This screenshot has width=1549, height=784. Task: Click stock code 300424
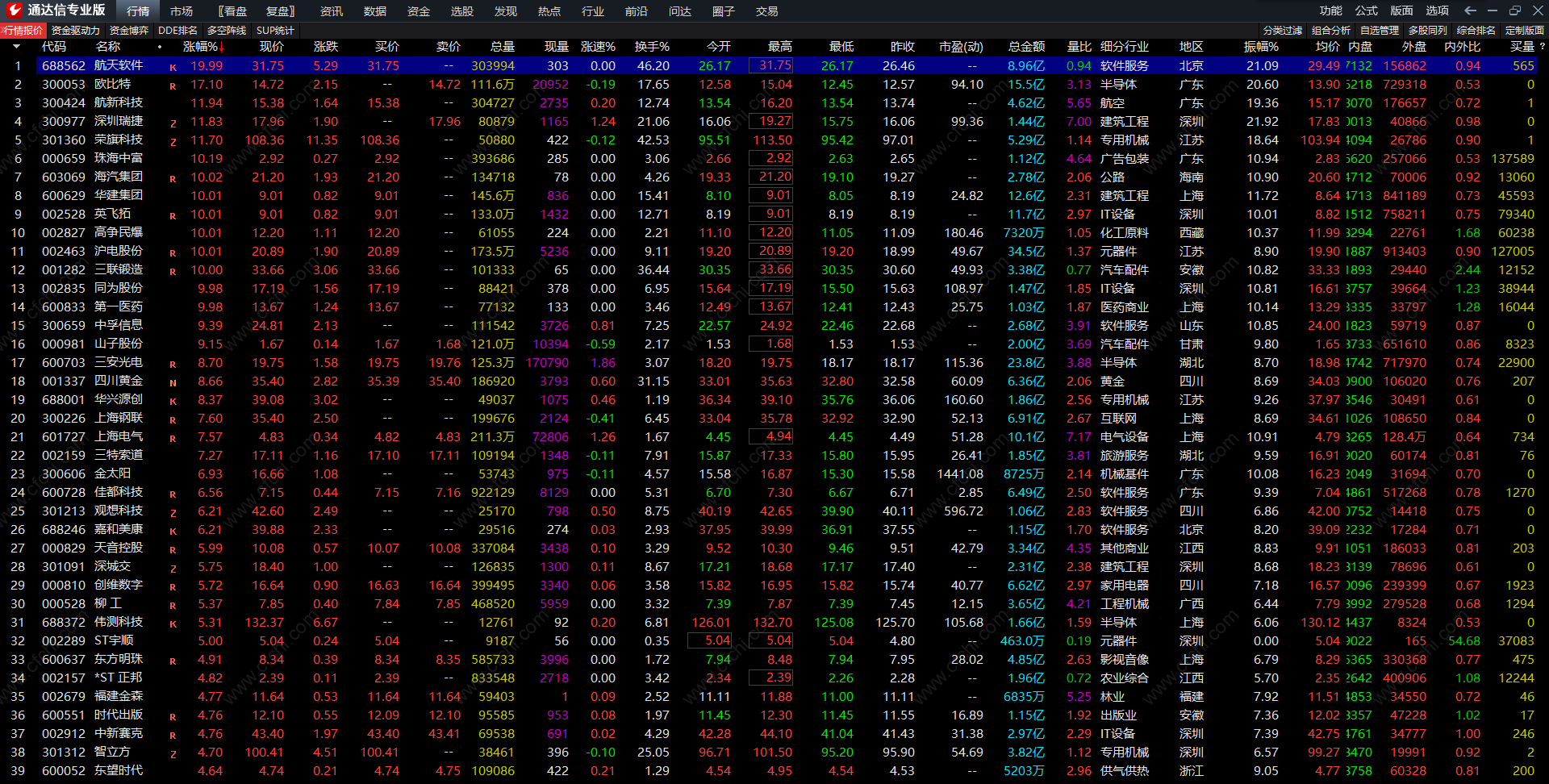(x=64, y=102)
